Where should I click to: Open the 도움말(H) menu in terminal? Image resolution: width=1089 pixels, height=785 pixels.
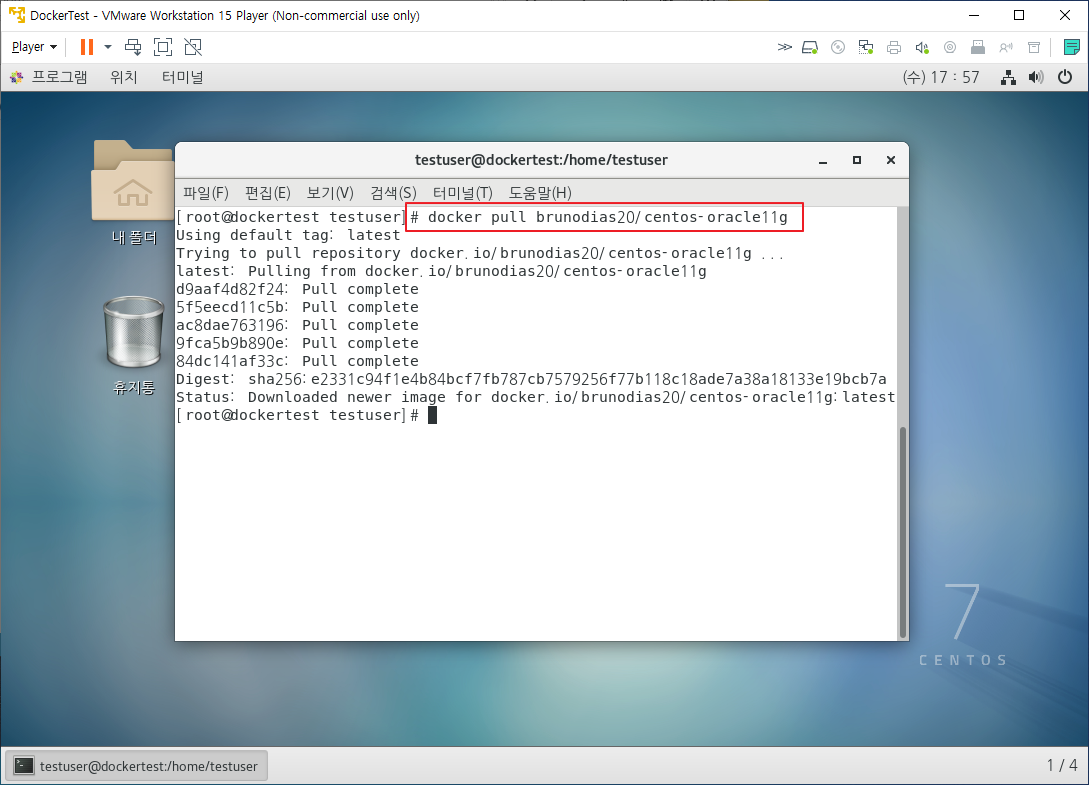tap(540, 192)
